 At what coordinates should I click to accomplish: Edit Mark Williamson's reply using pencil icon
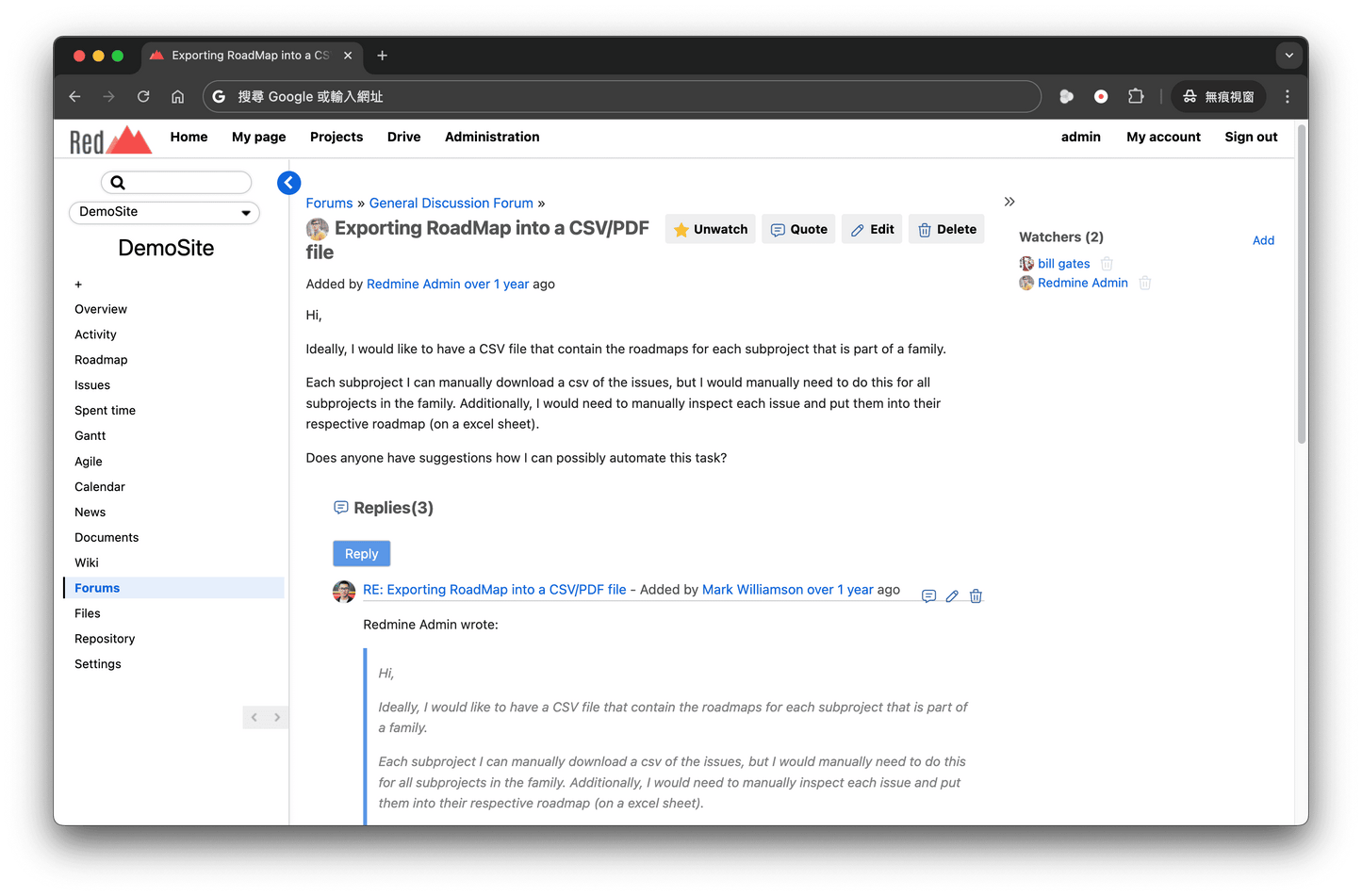952,595
